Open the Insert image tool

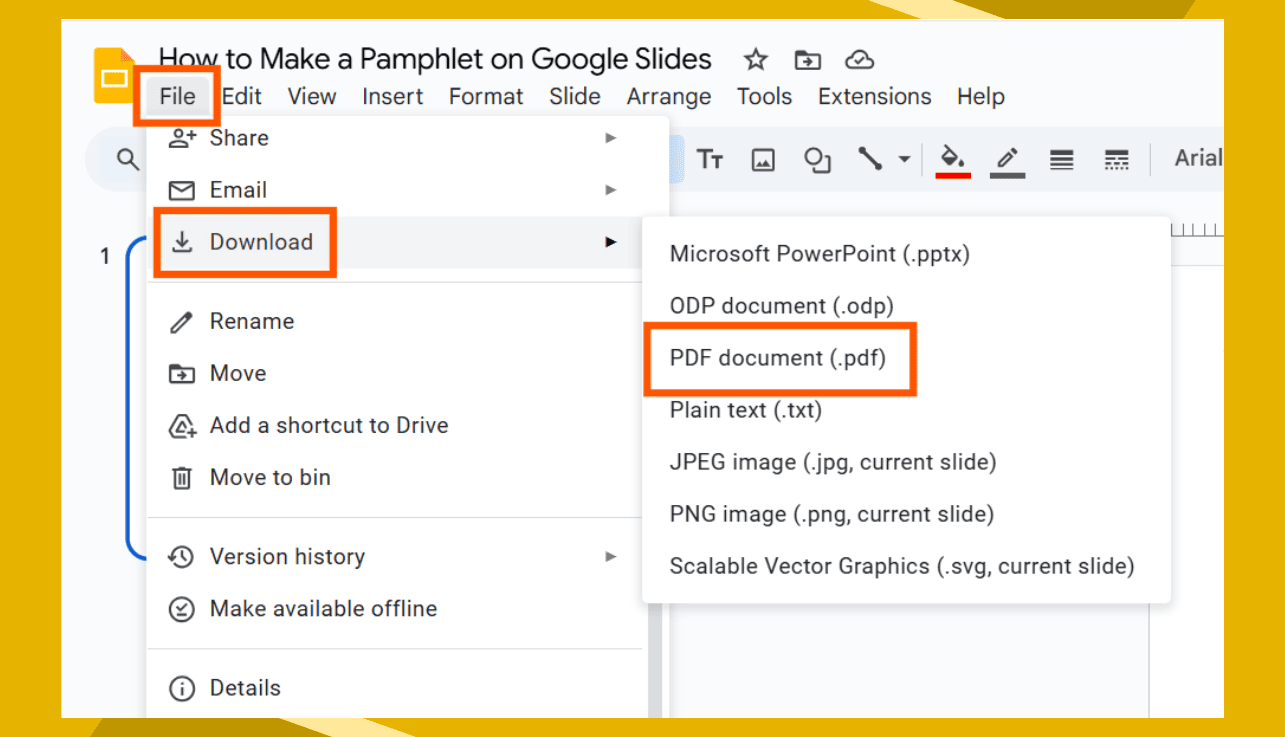pos(762,159)
